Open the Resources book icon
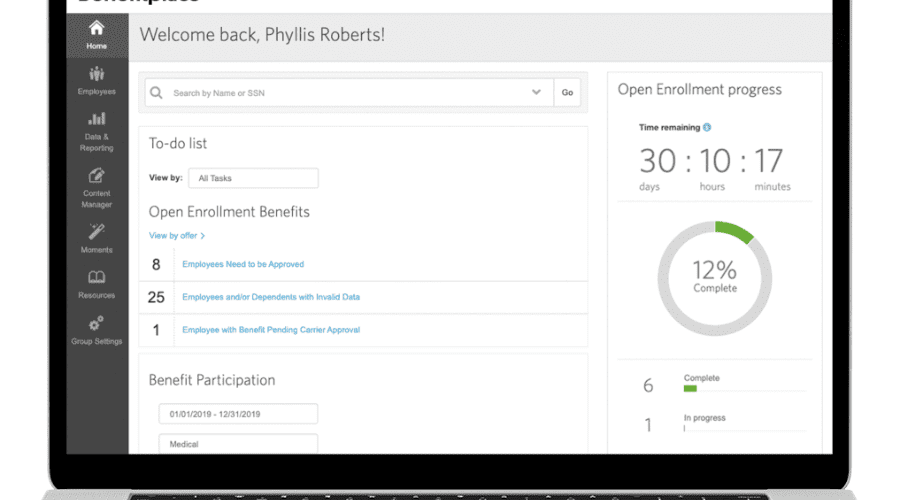900x500 pixels. (96, 277)
